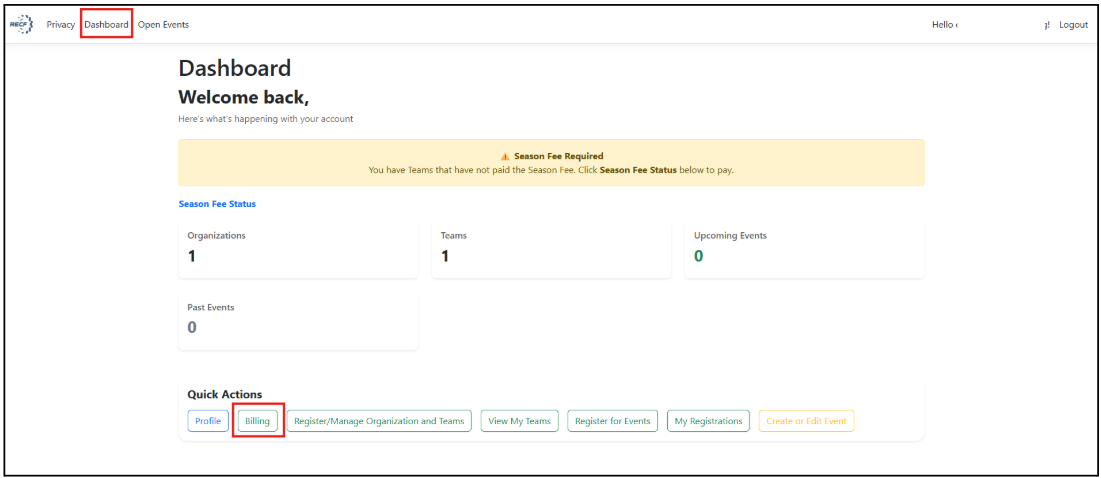Log out using the Logout link
The image size is (1101, 478).
coord(1074,25)
